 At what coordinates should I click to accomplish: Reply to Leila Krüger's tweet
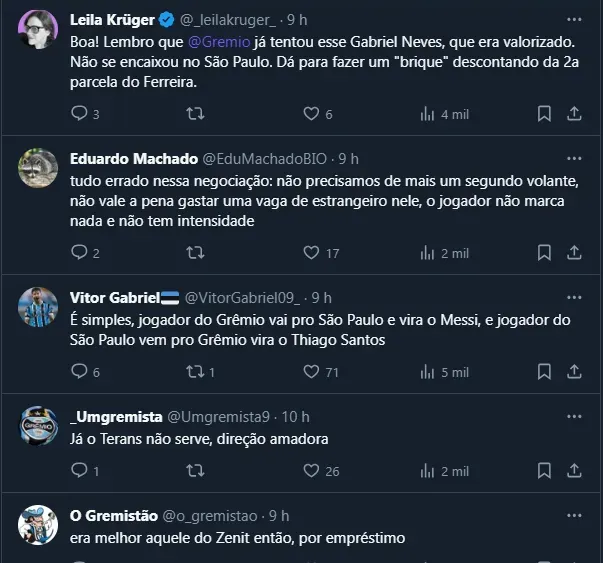point(80,114)
